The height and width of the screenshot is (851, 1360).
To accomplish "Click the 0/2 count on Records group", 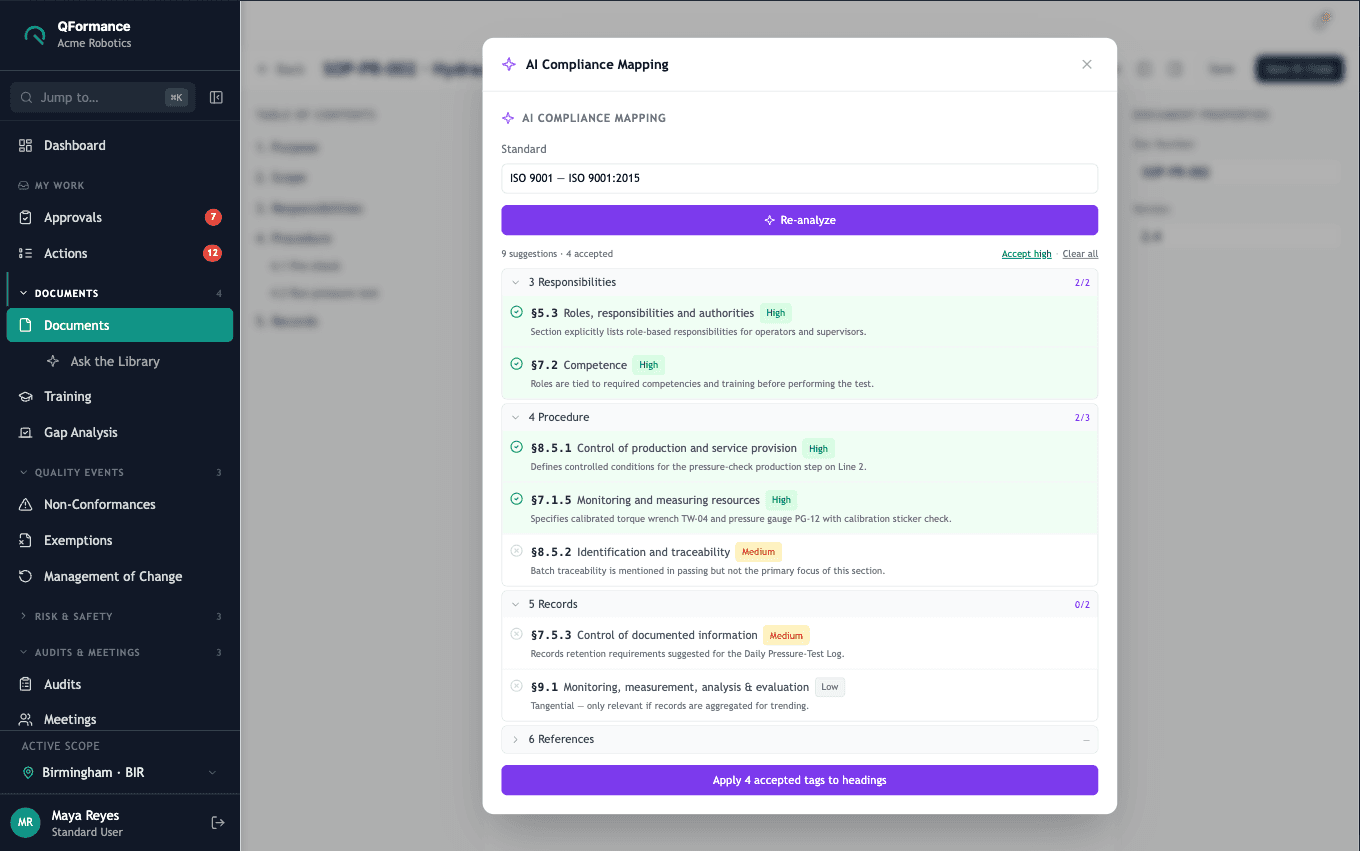I will pyautogui.click(x=1082, y=605).
